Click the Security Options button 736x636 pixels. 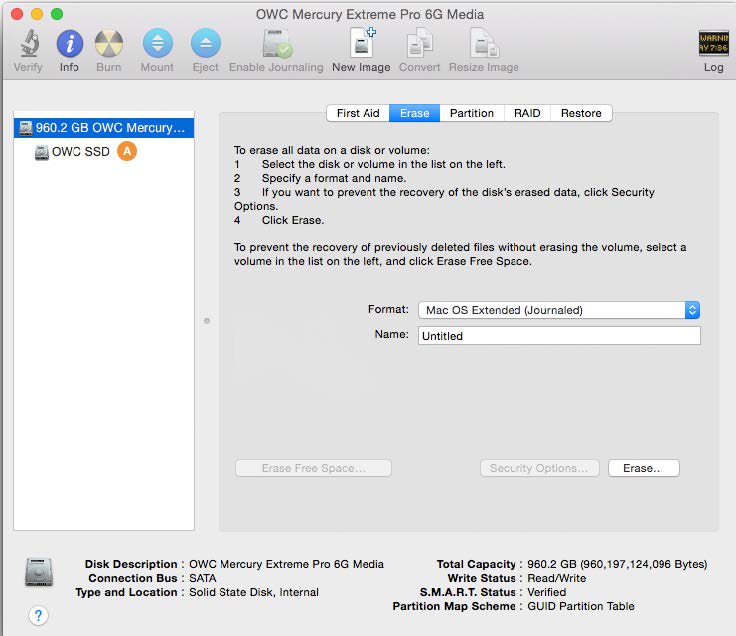pyautogui.click(x=539, y=468)
